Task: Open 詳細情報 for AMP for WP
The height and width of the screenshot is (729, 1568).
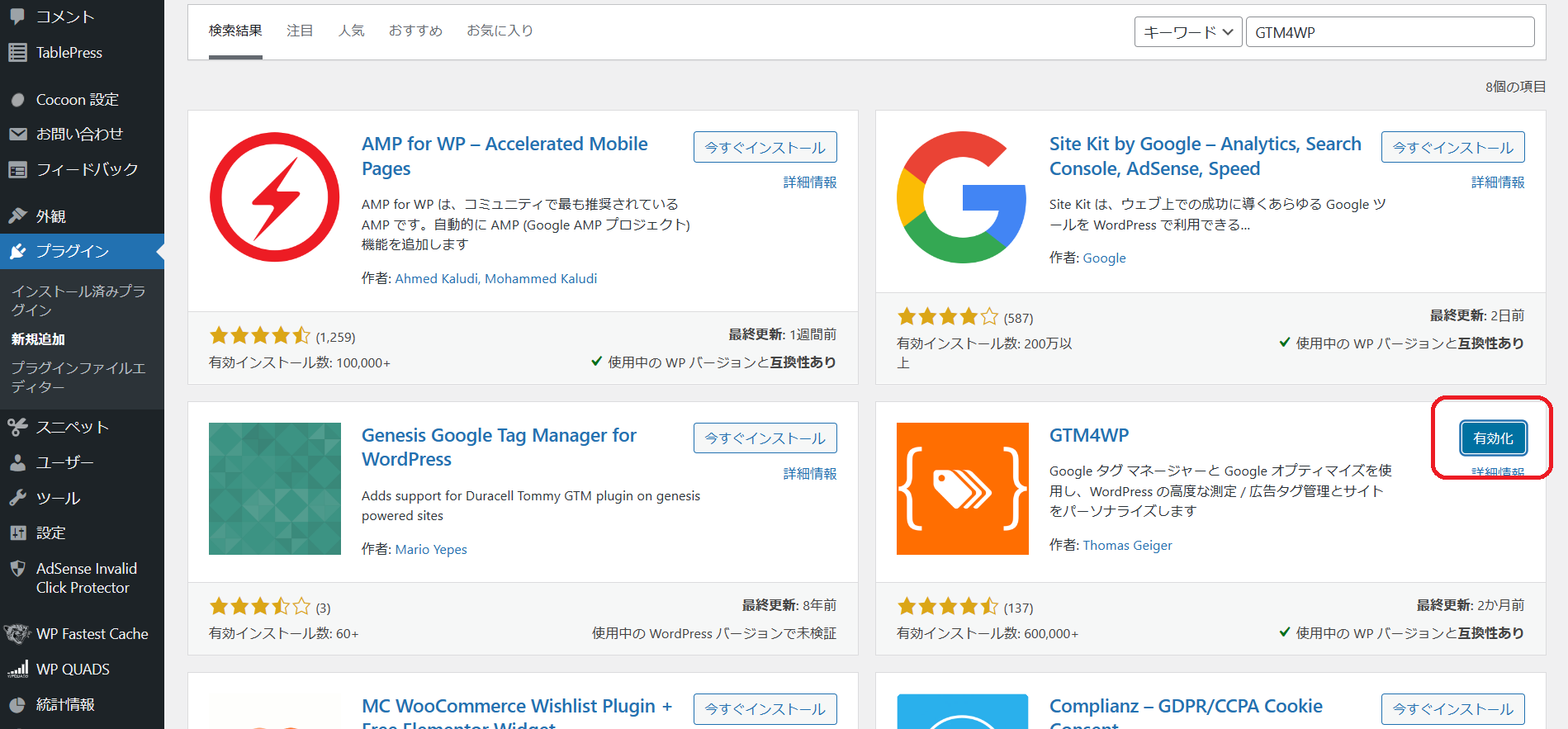Action: point(810,182)
